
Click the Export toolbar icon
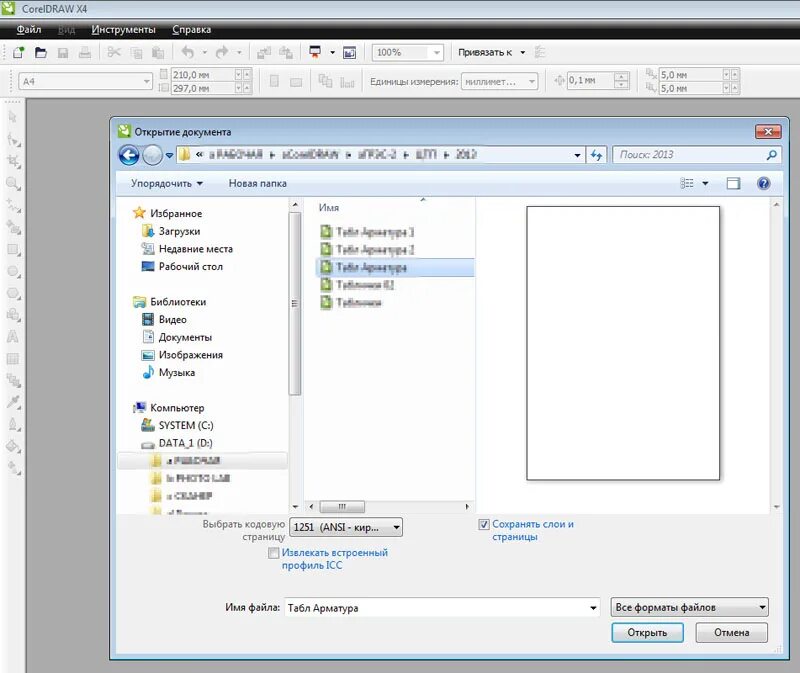click(286, 53)
